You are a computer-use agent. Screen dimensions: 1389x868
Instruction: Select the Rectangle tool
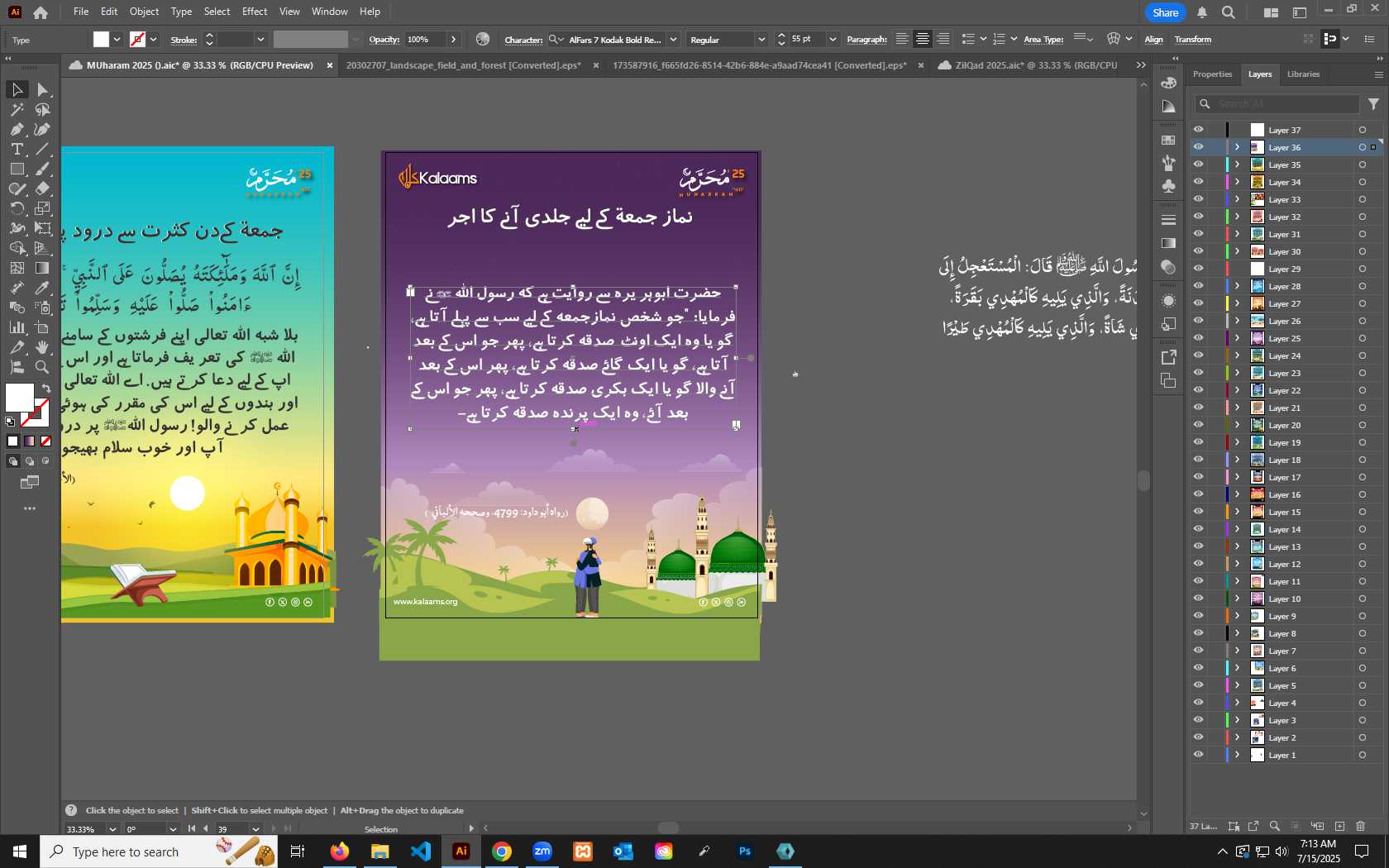coord(17,169)
